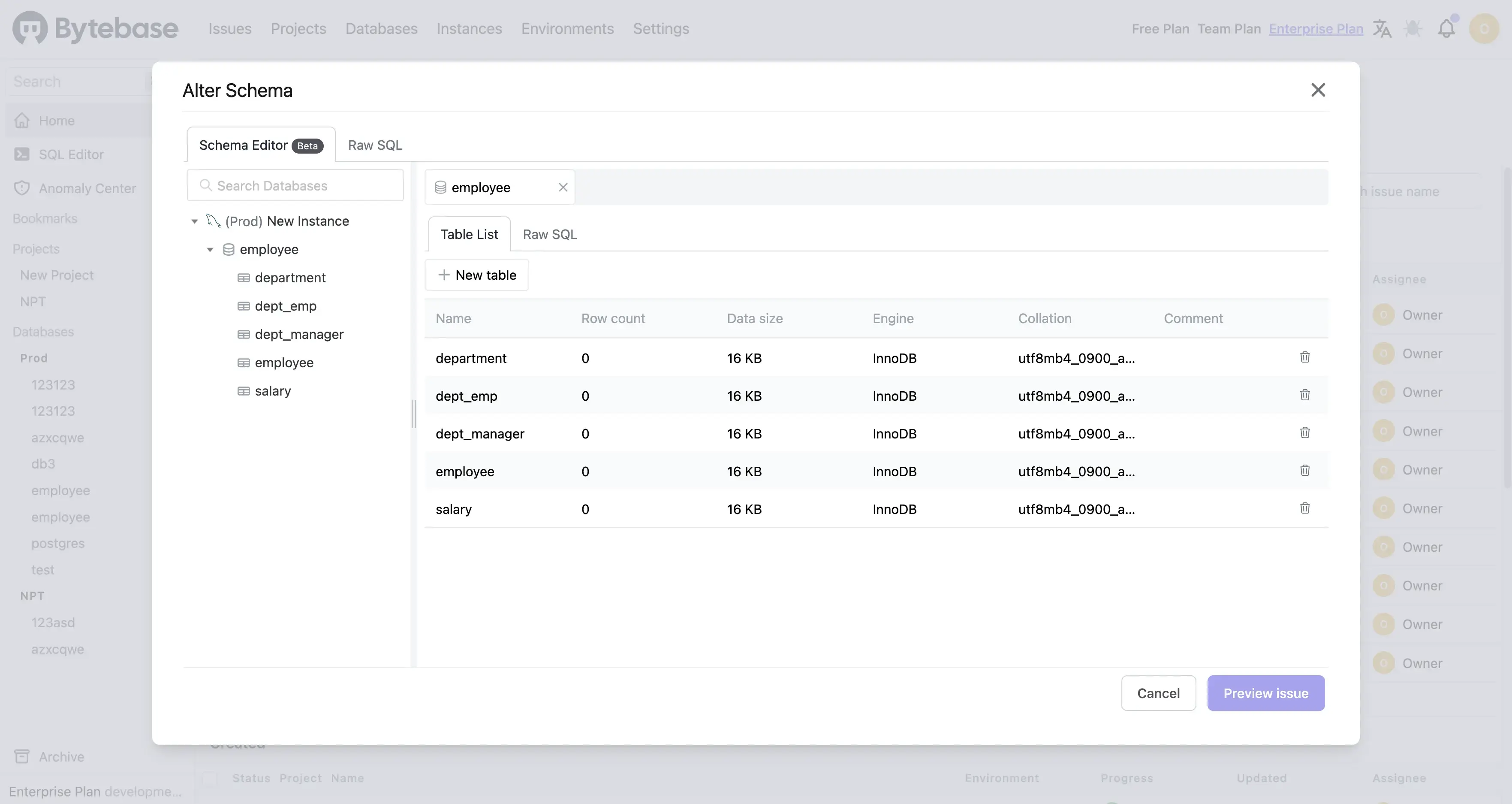Collapse the (Prod) New Instance node
The width and height of the screenshot is (1512, 804).
tap(194, 221)
